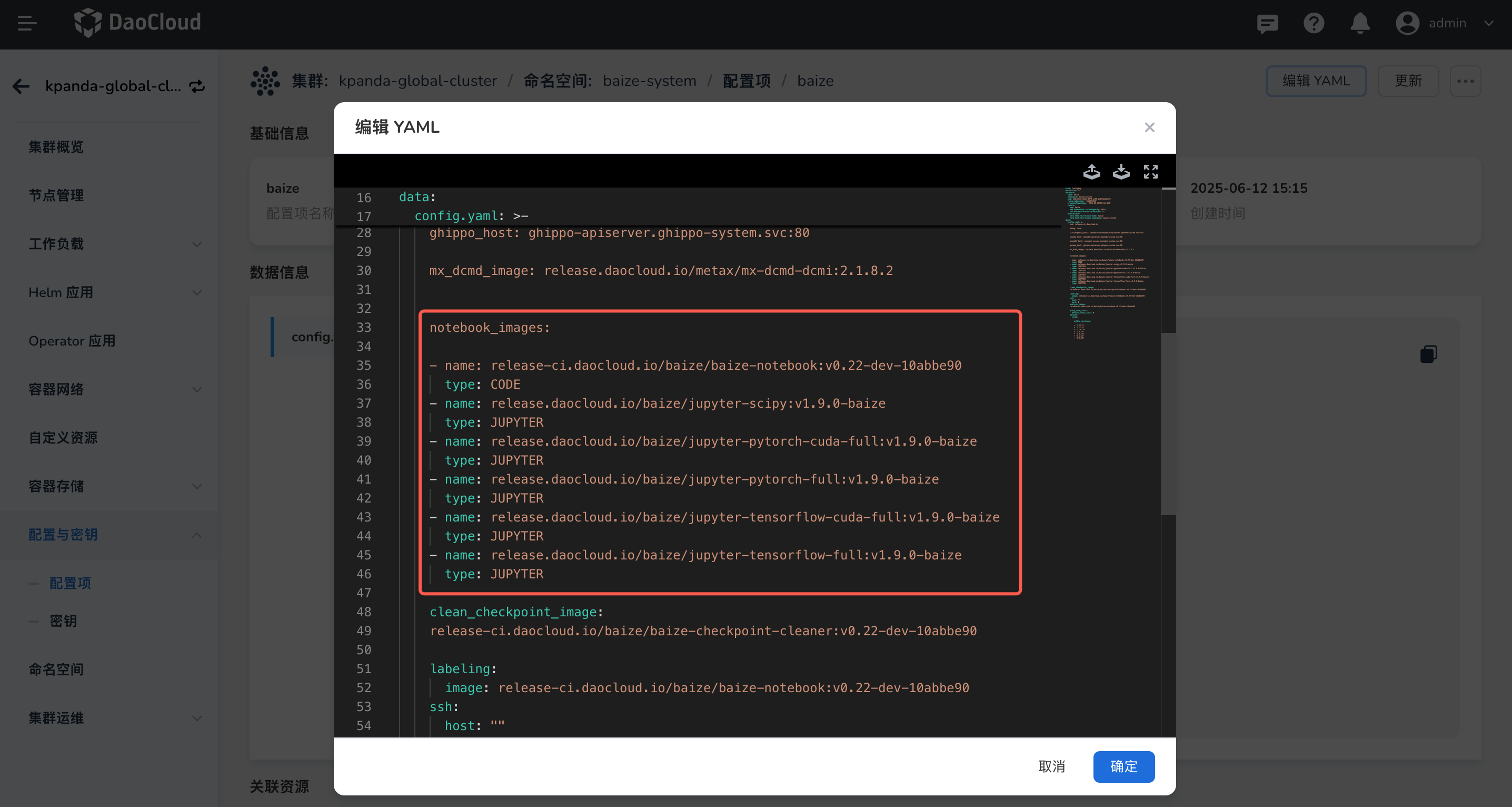Open 集群概览 in the sidebar
This screenshot has width=1512, height=807.
56,147
